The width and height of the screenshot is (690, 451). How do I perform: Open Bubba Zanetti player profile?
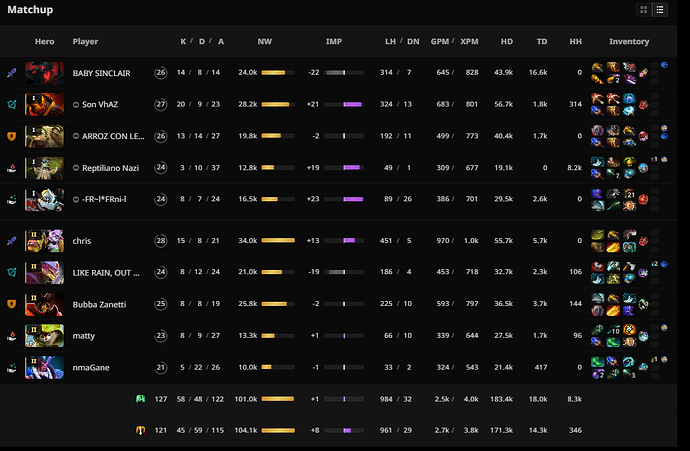point(99,304)
